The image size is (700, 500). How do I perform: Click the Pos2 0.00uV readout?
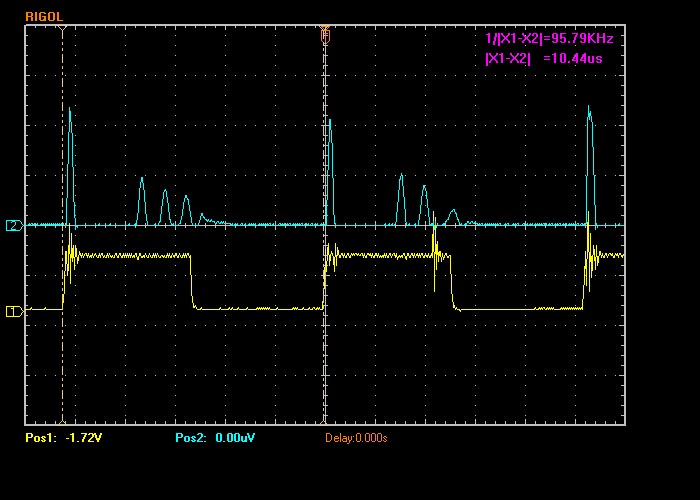click(x=215, y=438)
